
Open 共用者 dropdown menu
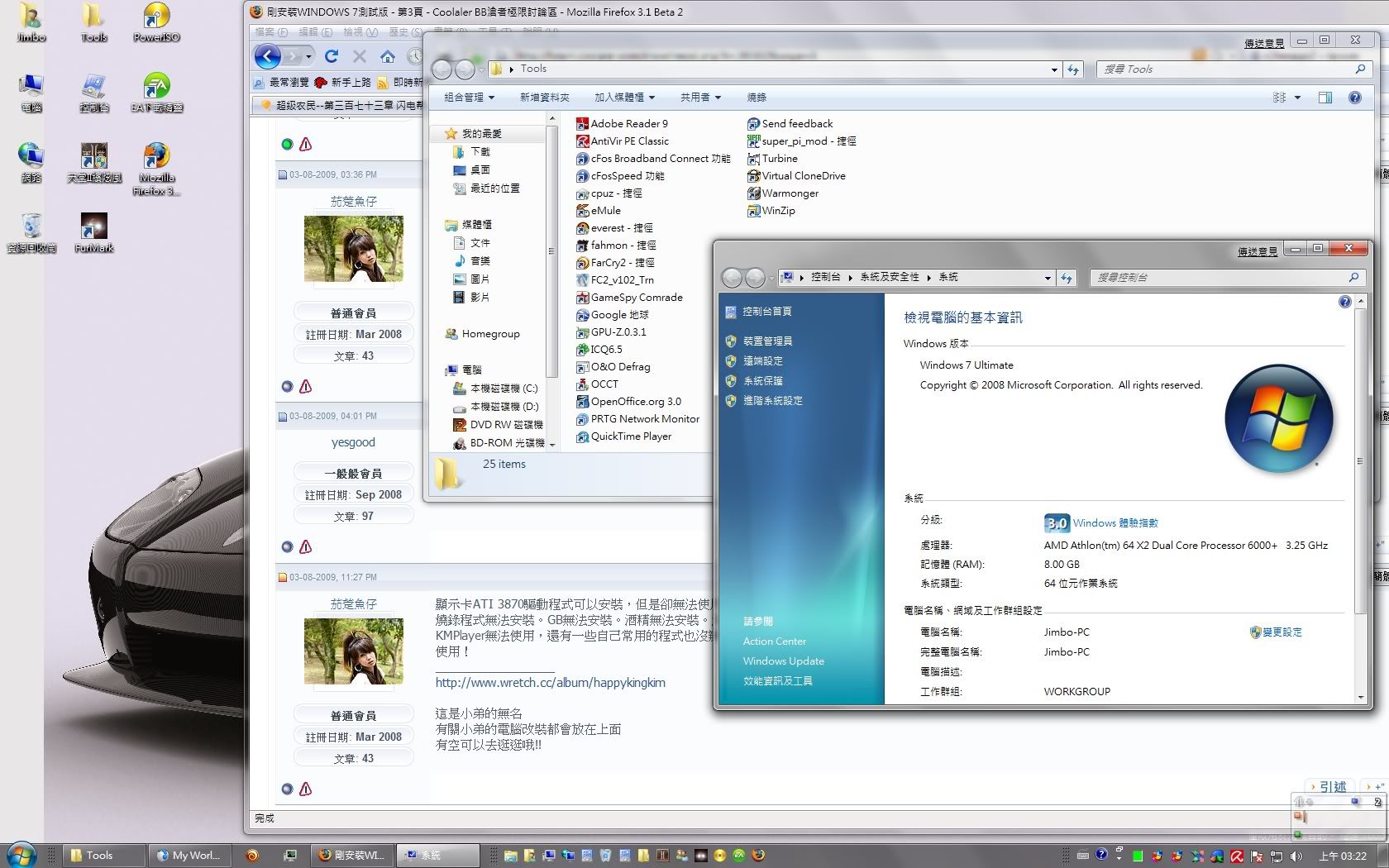(700, 98)
